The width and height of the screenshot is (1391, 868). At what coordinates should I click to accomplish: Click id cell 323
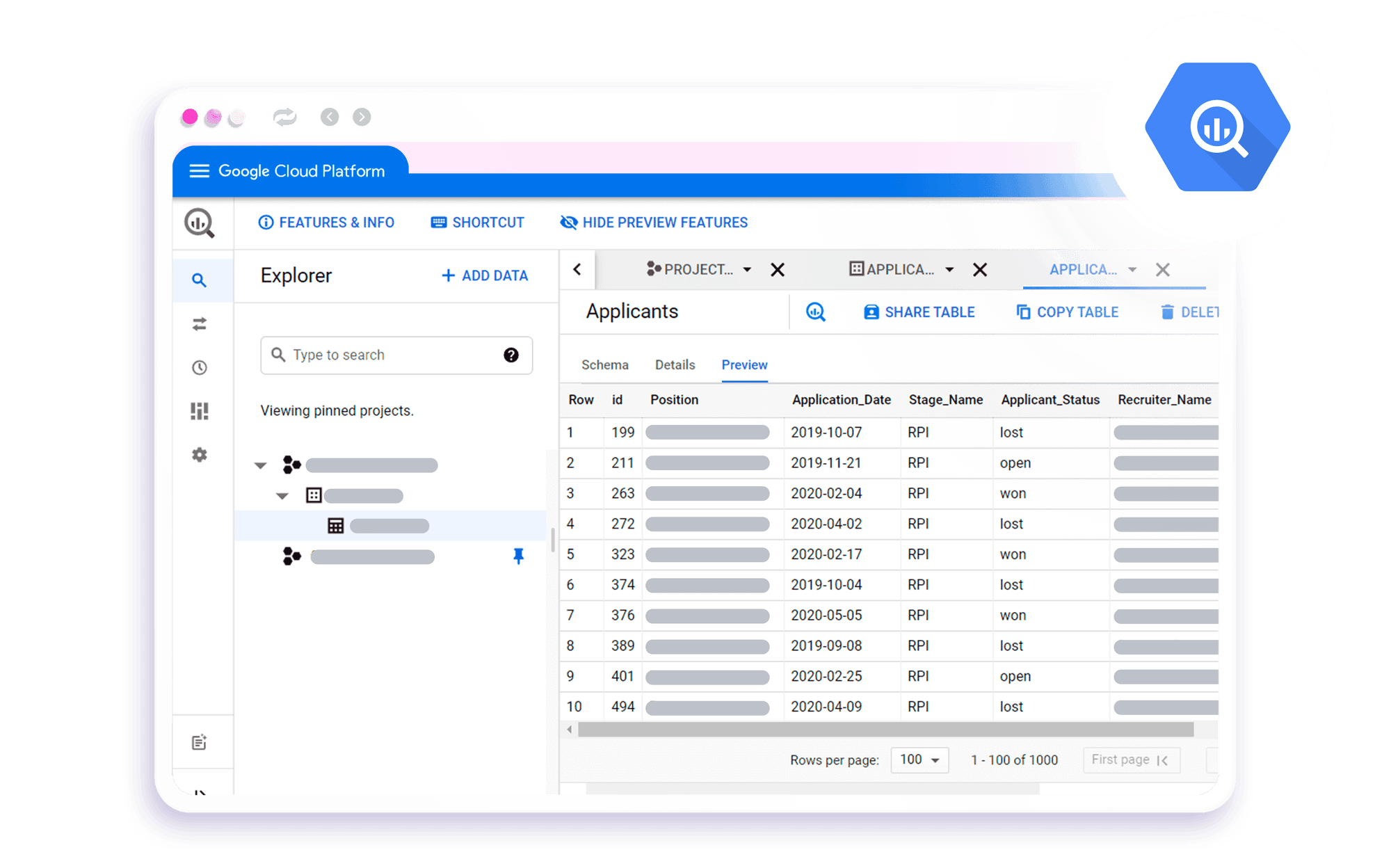tap(623, 555)
